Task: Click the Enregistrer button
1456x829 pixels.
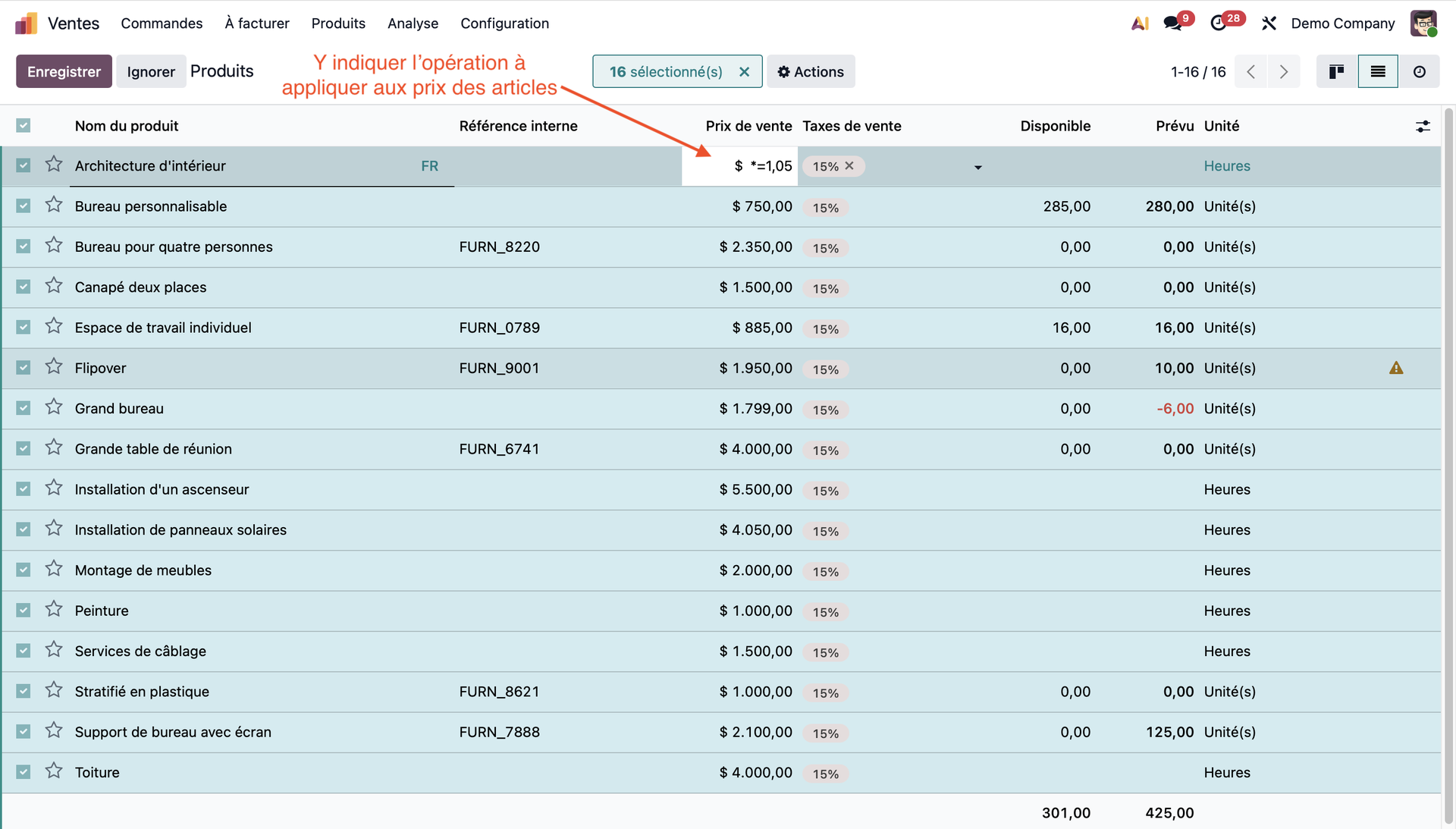Action: (x=64, y=71)
